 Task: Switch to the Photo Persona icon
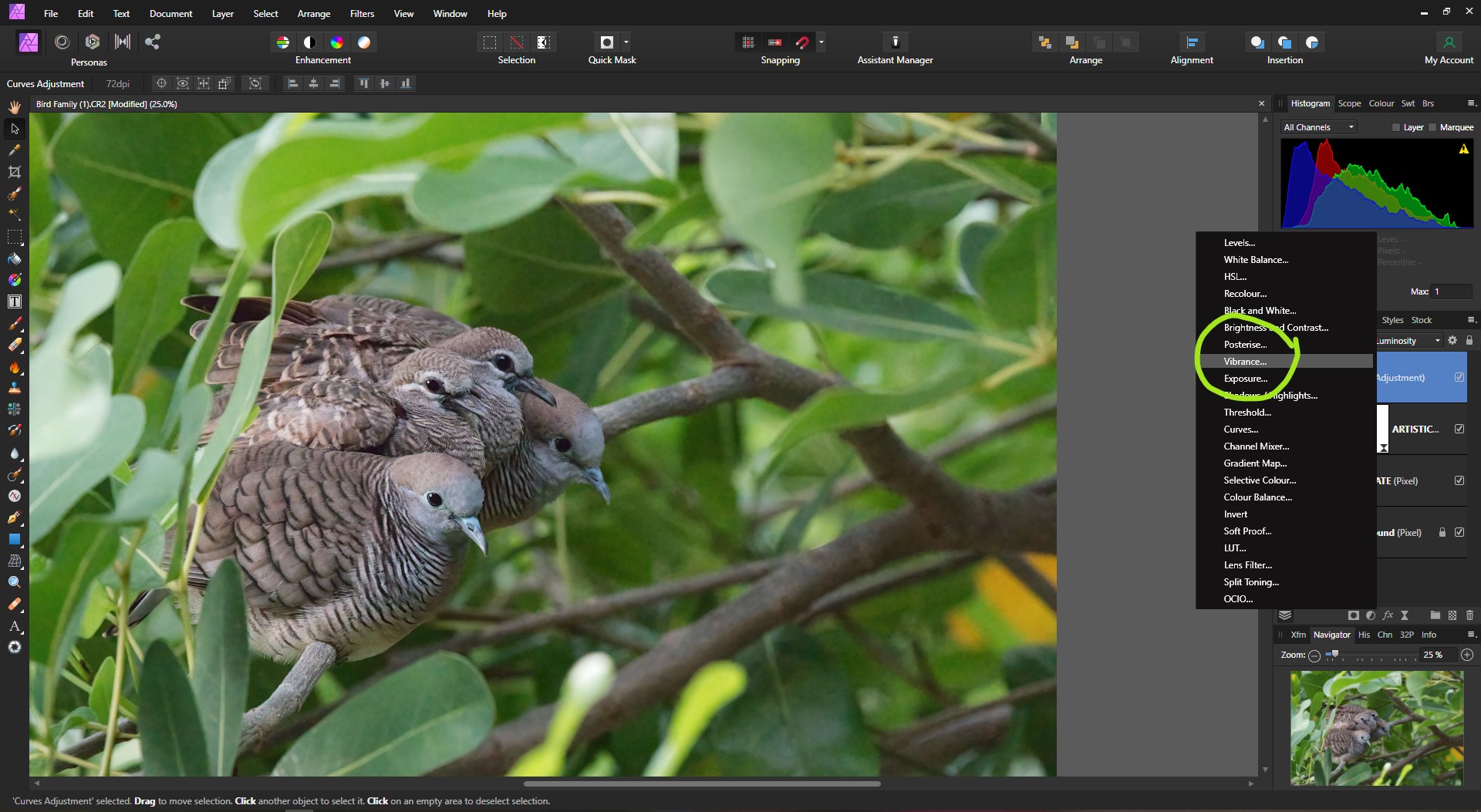[x=29, y=42]
